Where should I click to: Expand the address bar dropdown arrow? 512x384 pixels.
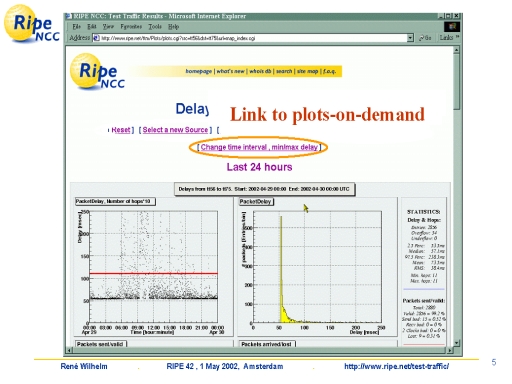410,38
